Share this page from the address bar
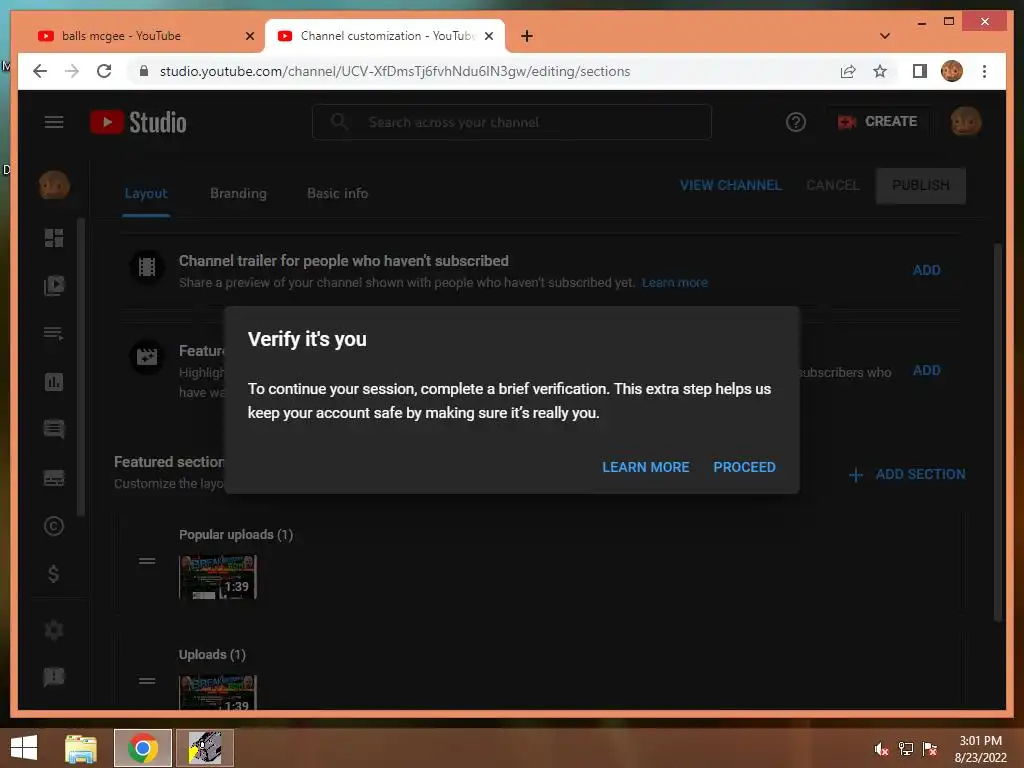This screenshot has width=1024, height=768. tap(848, 71)
